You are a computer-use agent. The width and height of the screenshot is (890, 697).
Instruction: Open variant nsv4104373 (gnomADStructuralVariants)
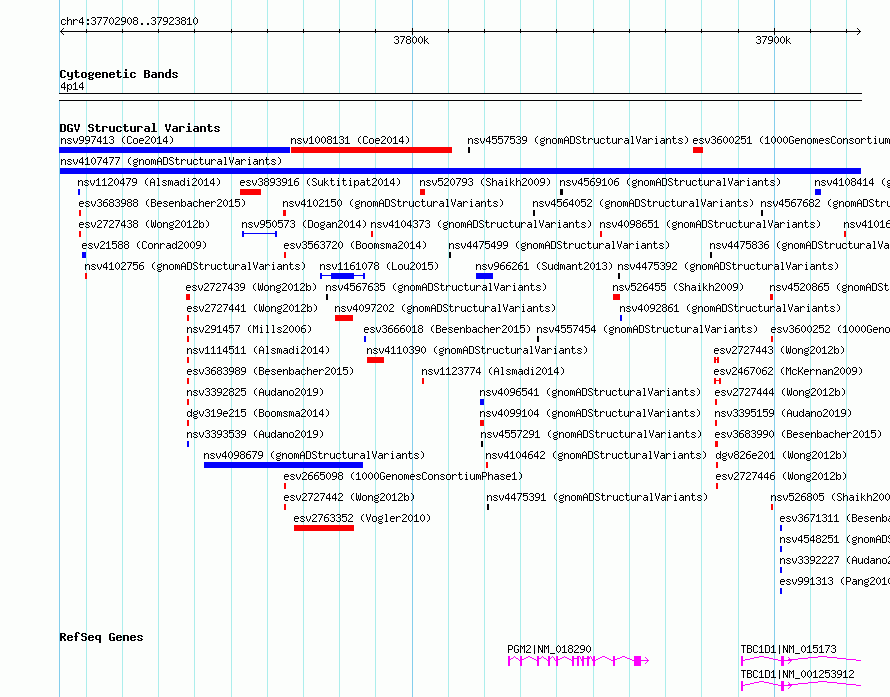click(481, 224)
